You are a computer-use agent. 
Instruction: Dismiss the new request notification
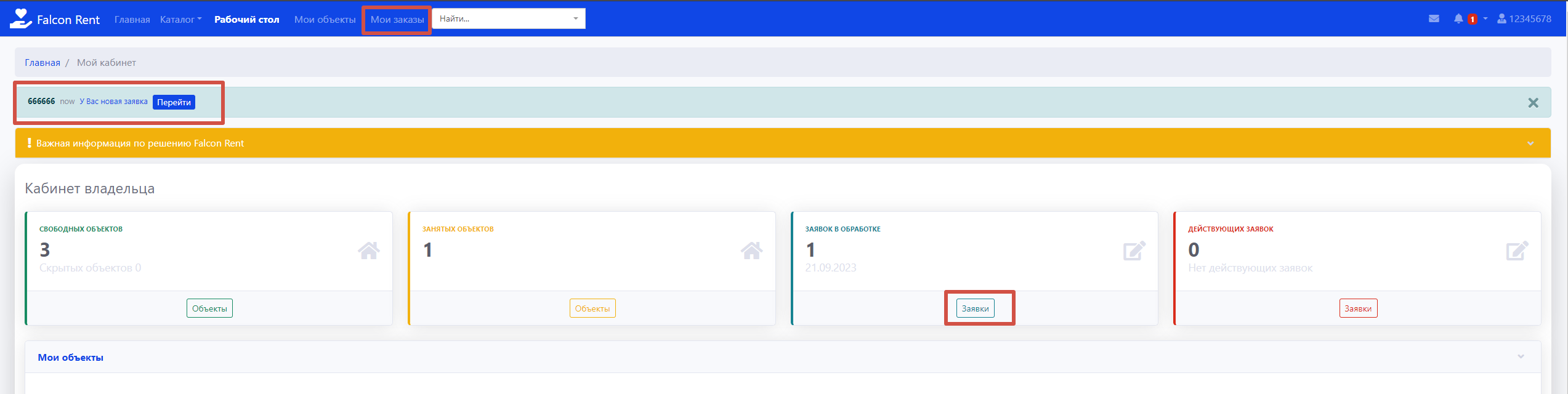pos(1533,103)
